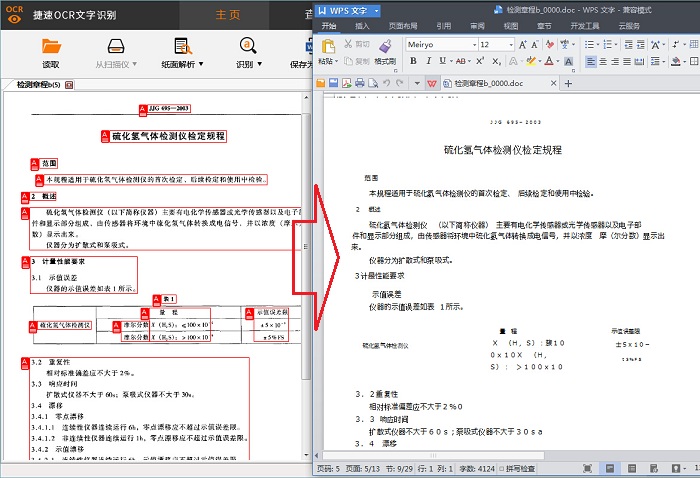This screenshot has height=478, width=700.
Task: Export to PDF icon in quick toolbar
Action: 346,83
